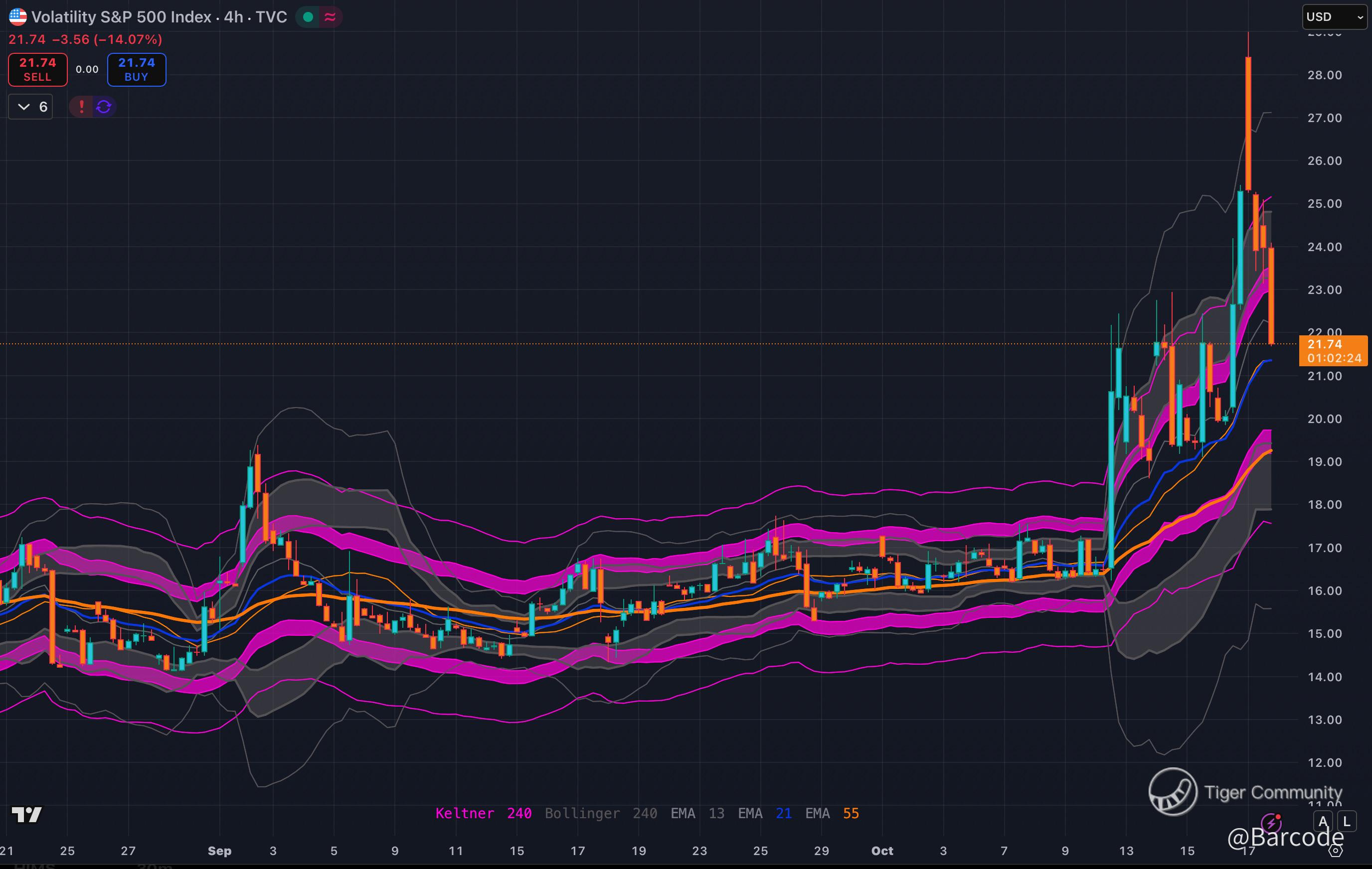Click the Keltner 240 indicator label
The height and width of the screenshot is (869, 1372).
pos(483,813)
